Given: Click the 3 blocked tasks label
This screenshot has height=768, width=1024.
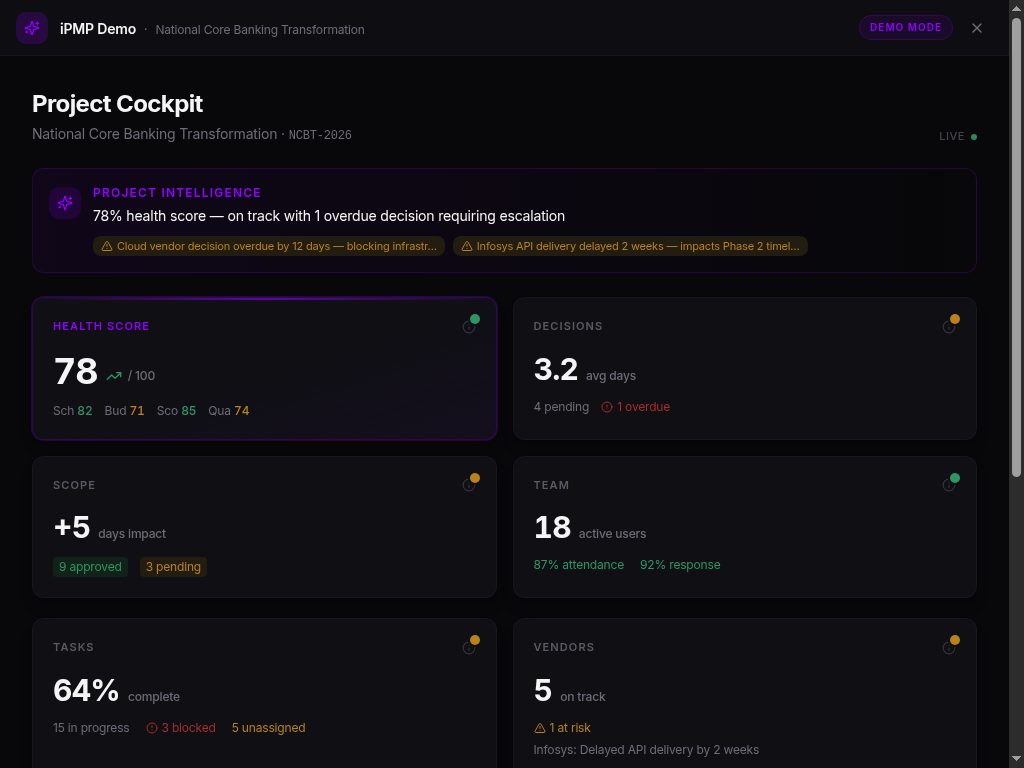Looking at the screenshot, I should [181, 728].
